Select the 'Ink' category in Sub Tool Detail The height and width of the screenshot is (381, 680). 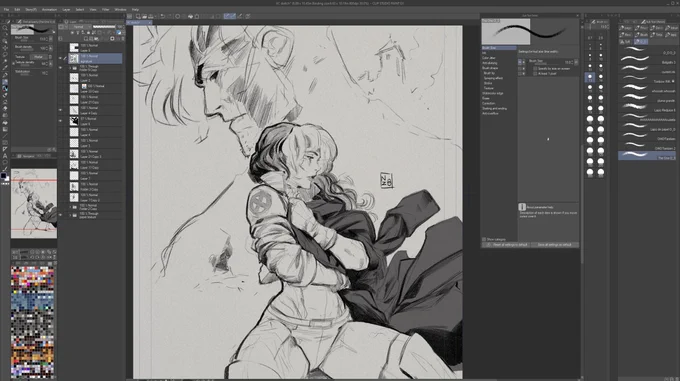point(484,53)
